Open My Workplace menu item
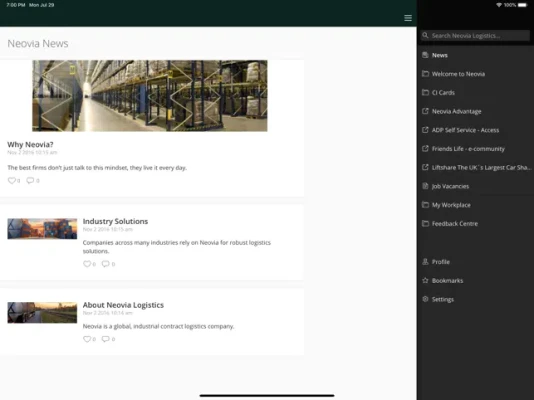 coord(451,205)
